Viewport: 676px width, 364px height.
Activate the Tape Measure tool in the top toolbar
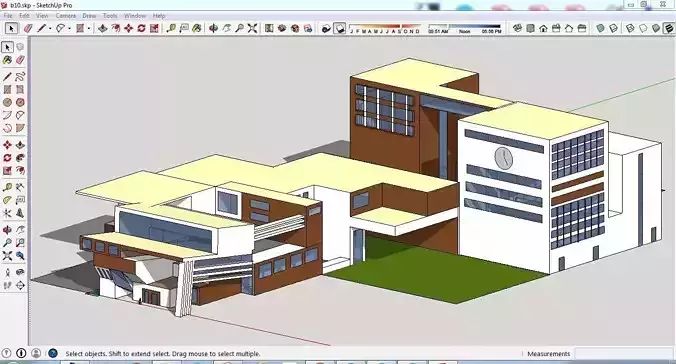pyautogui.click(x=171, y=28)
